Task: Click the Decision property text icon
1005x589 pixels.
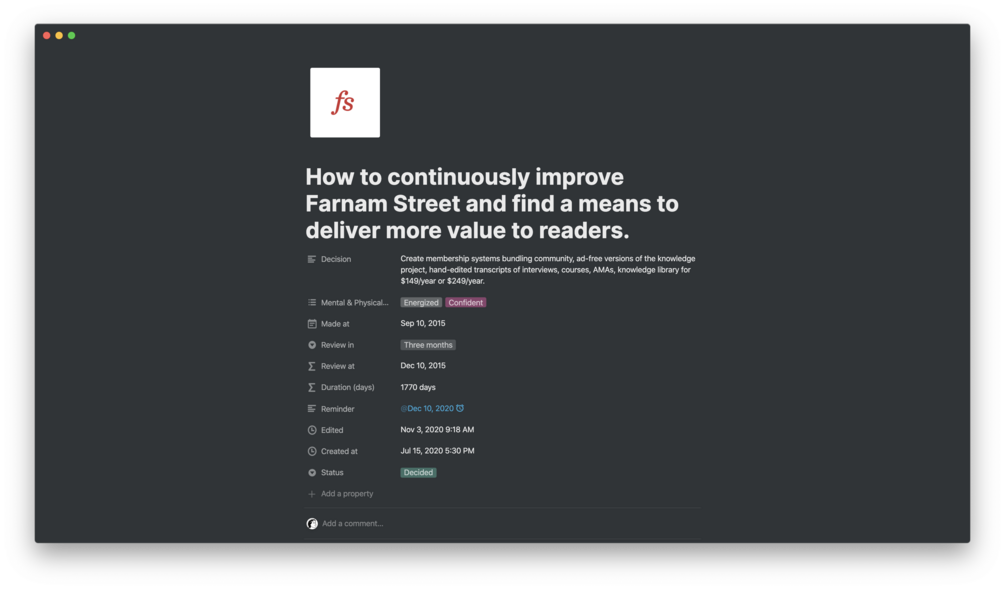Action: point(311,259)
